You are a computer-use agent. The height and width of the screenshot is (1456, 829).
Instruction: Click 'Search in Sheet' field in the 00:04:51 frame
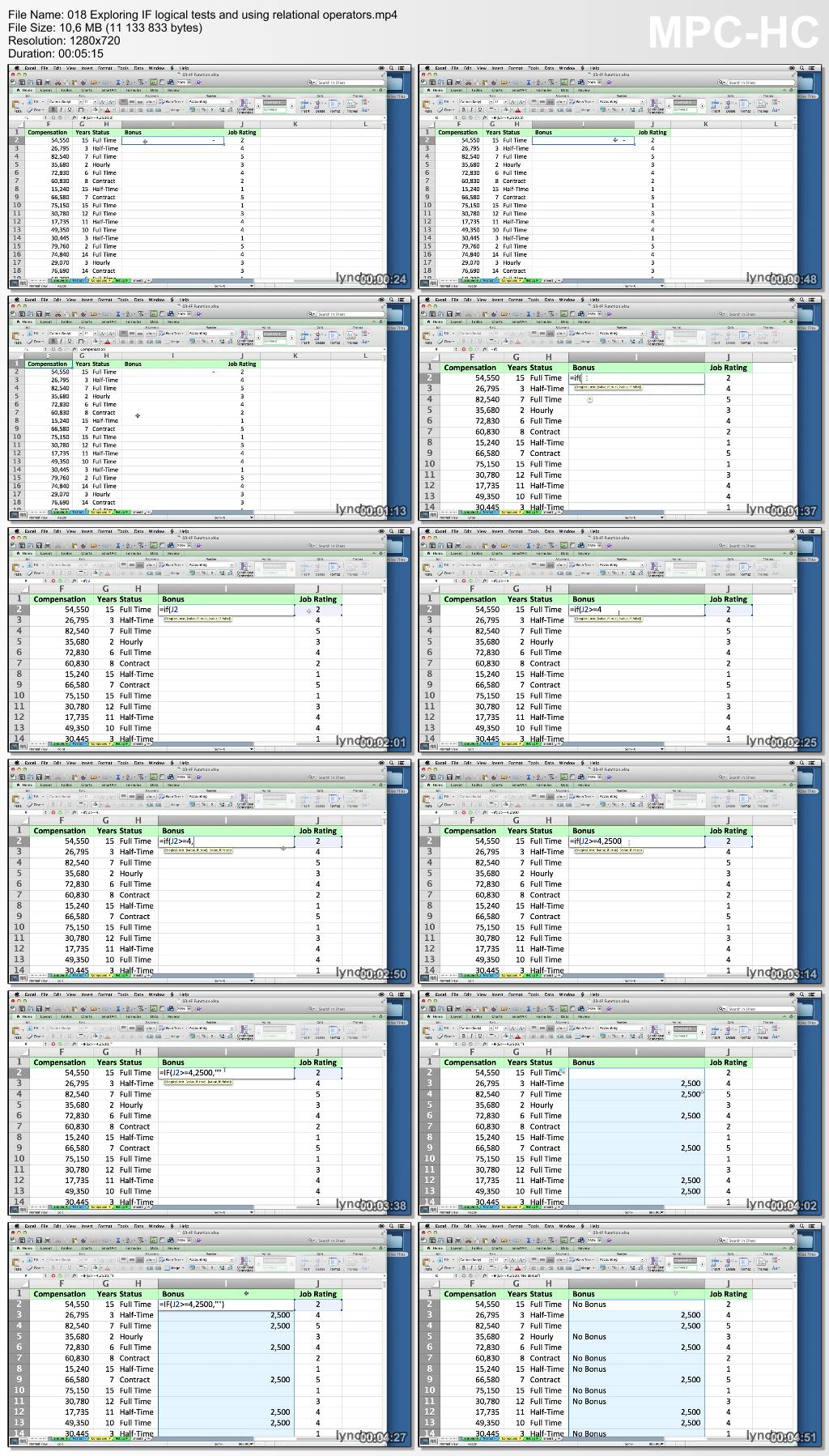757,1241
